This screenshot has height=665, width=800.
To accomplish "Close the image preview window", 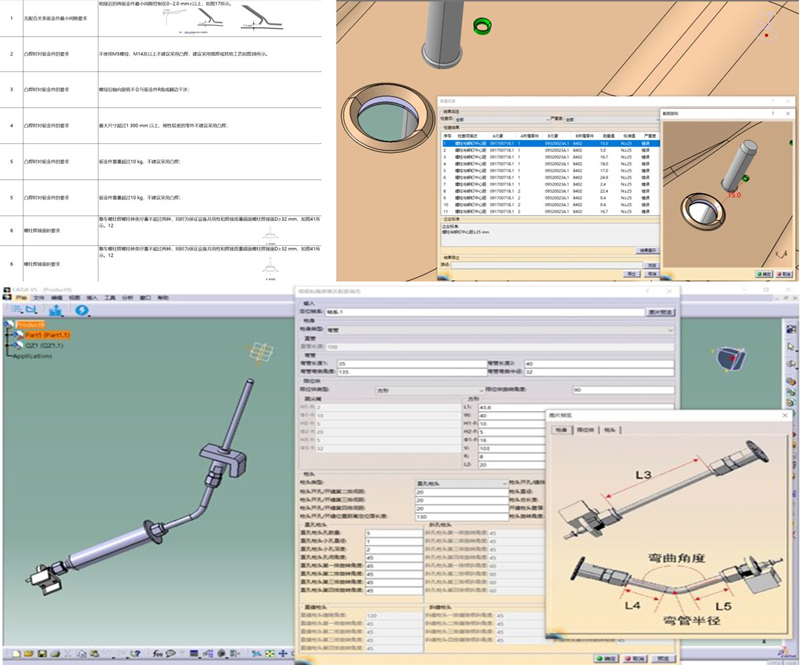I will coord(785,415).
